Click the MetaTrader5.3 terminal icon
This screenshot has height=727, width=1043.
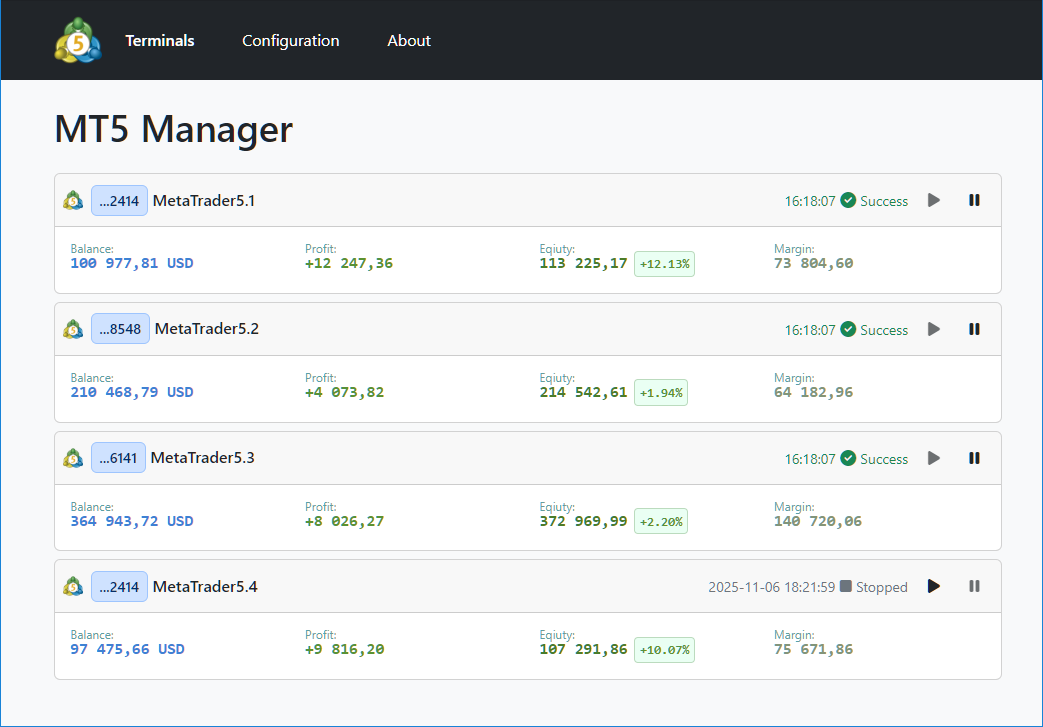[73, 458]
